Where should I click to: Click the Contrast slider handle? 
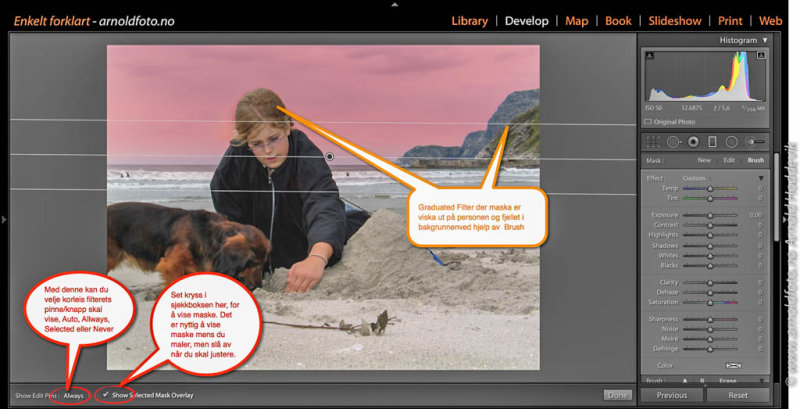point(710,225)
